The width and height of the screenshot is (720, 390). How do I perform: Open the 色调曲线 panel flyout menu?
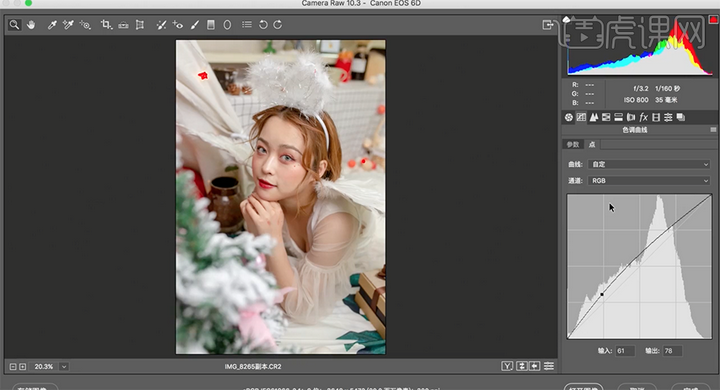713,130
